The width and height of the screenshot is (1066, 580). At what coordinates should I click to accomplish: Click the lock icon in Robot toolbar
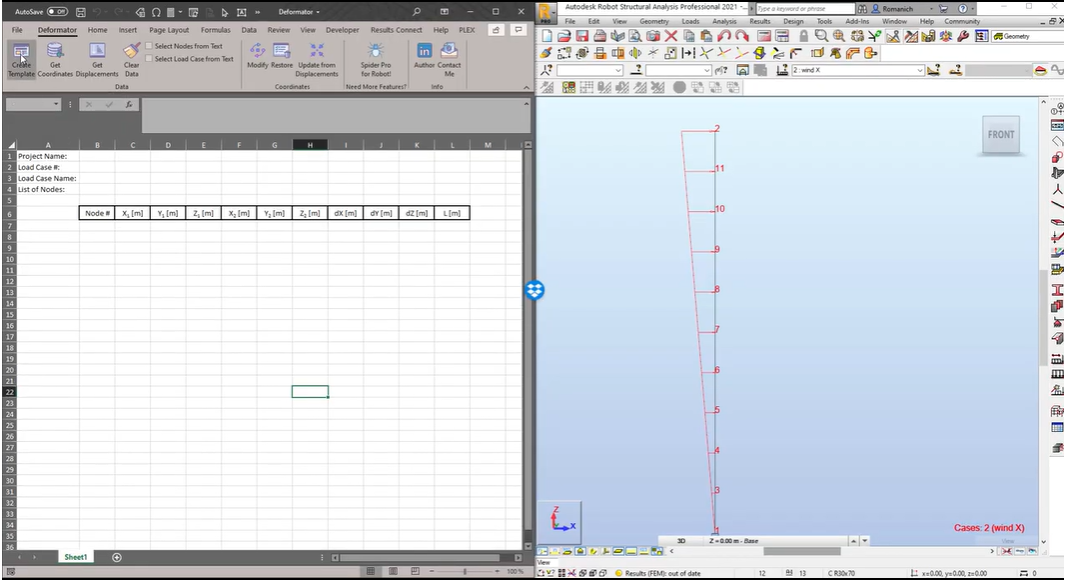(804, 36)
